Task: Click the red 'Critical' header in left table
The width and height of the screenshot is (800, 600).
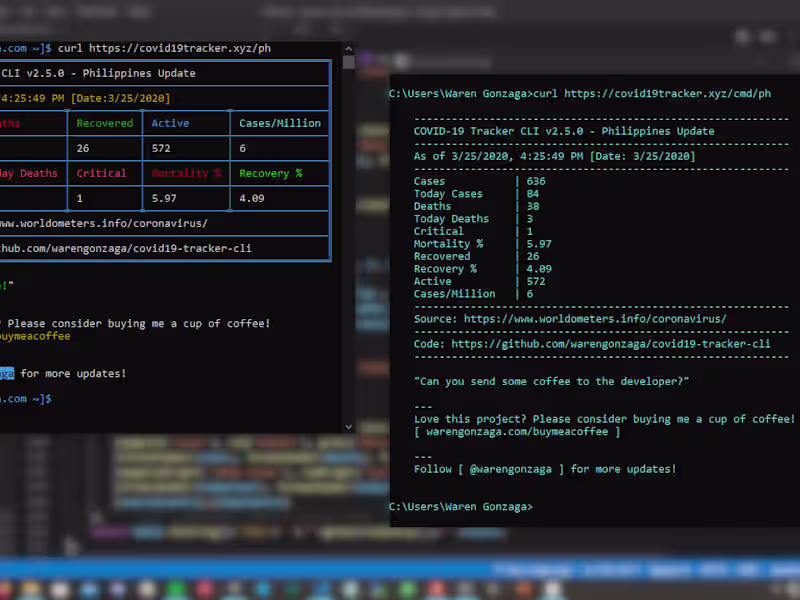Action: pos(101,173)
